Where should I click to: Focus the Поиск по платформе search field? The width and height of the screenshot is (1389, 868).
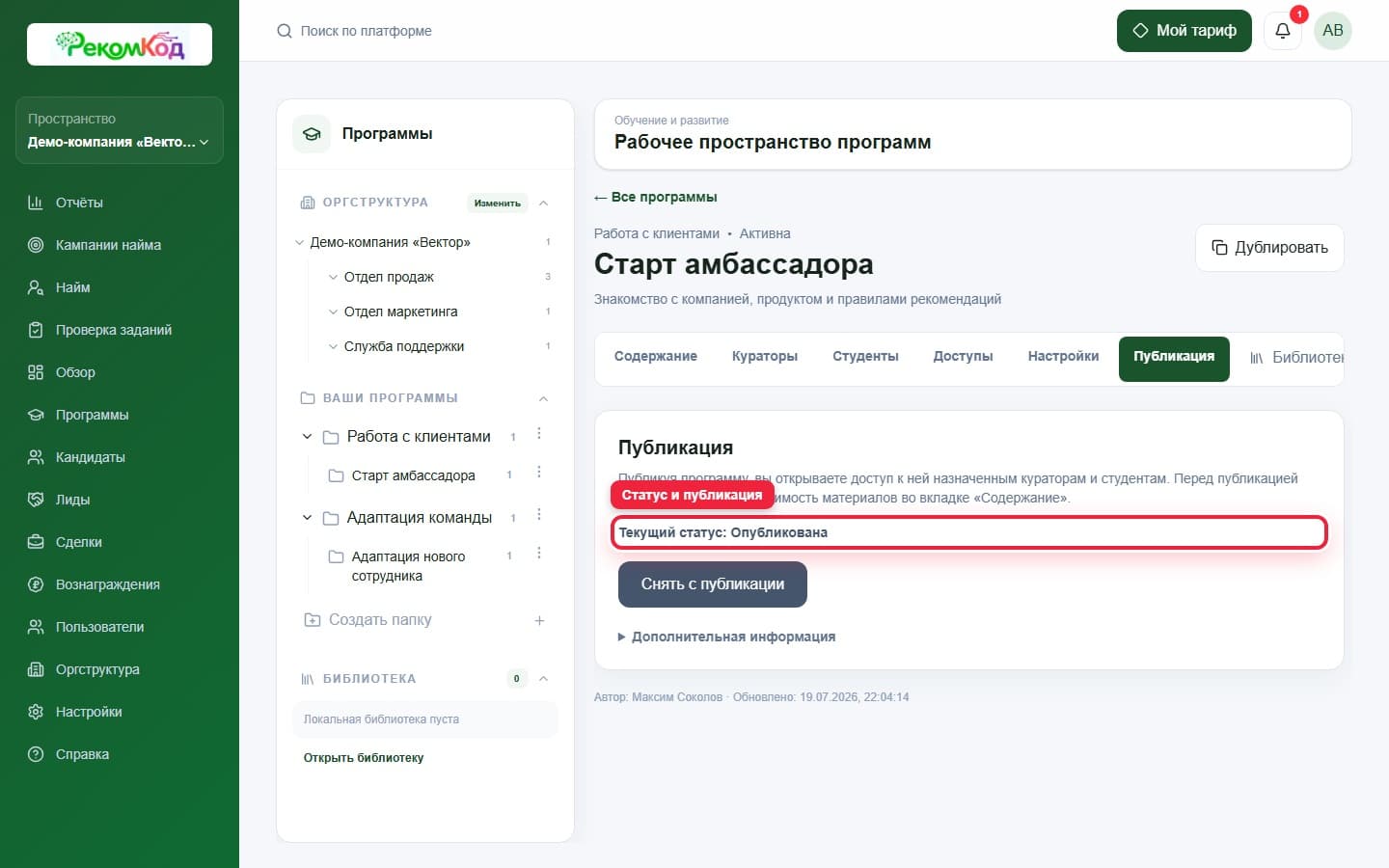(366, 31)
